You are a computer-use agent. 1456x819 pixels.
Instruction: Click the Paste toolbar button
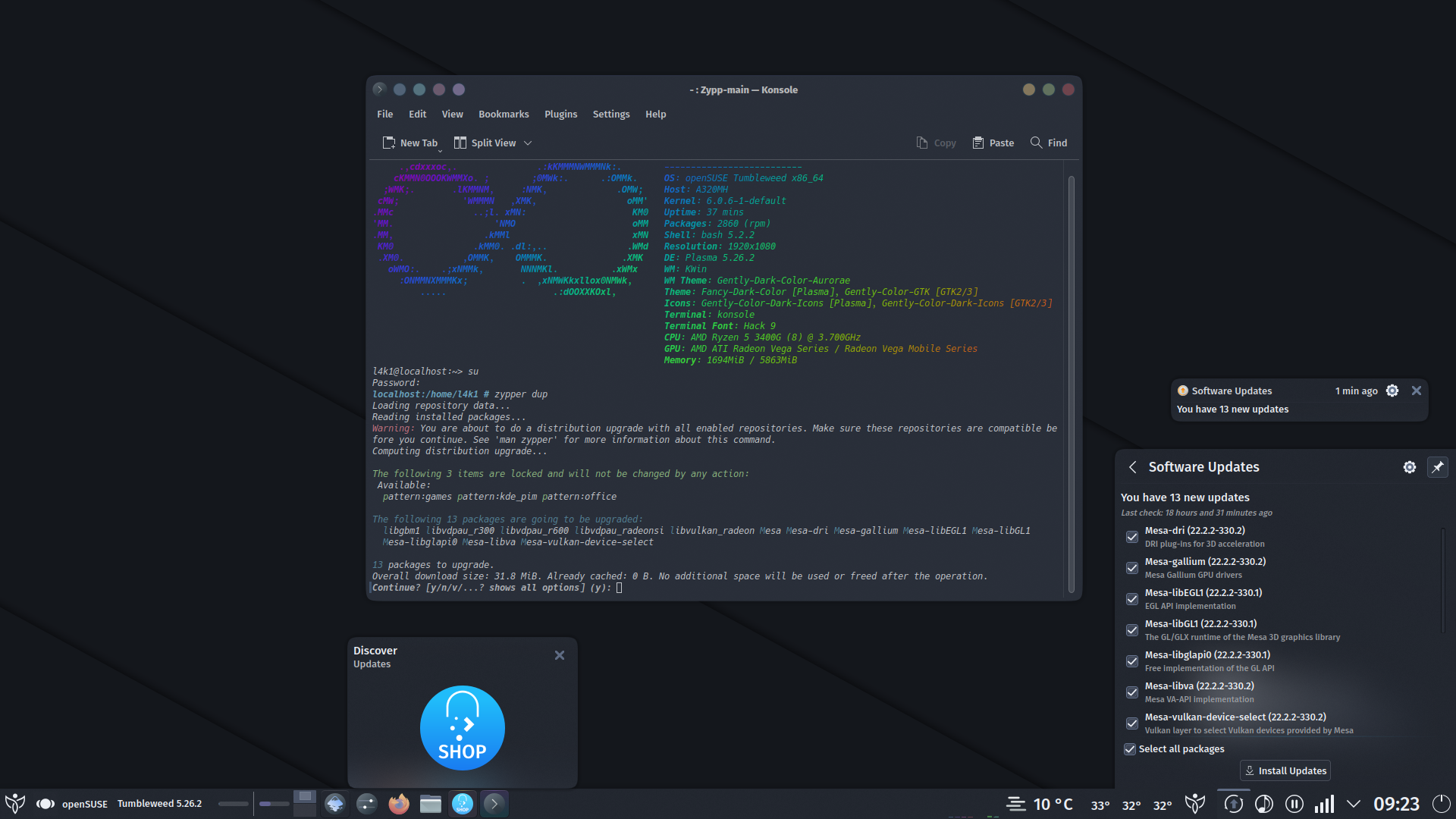click(x=993, y=143)
